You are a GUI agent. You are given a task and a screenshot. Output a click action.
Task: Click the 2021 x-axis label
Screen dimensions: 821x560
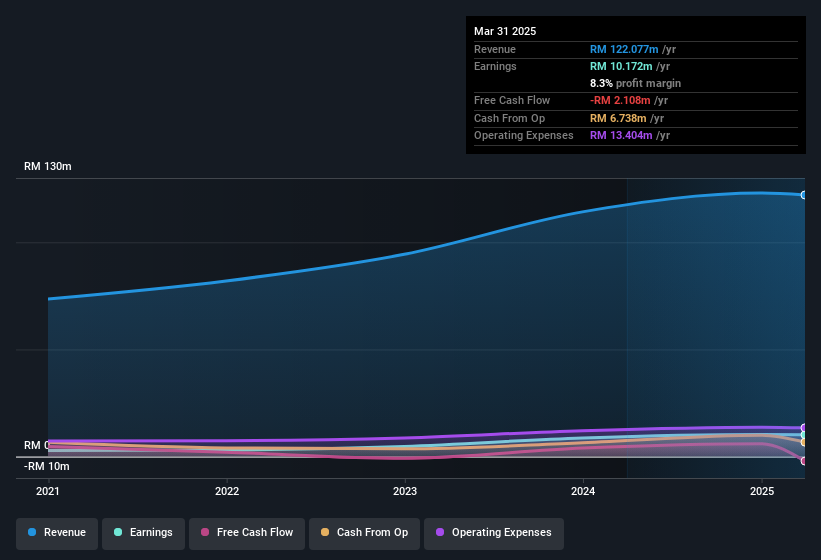point(48,491)
